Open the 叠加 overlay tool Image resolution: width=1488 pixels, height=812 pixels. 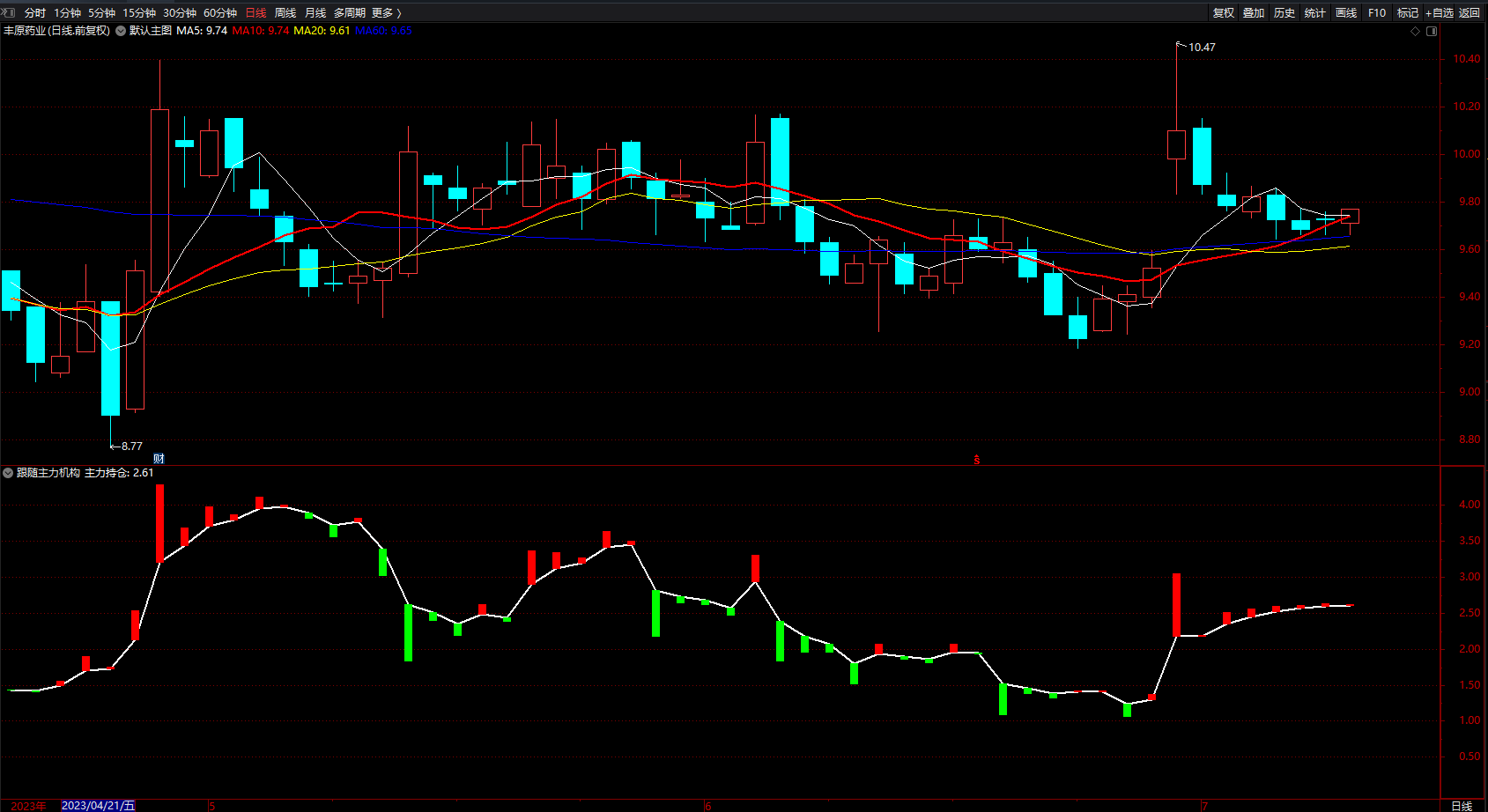point(1253,12)
